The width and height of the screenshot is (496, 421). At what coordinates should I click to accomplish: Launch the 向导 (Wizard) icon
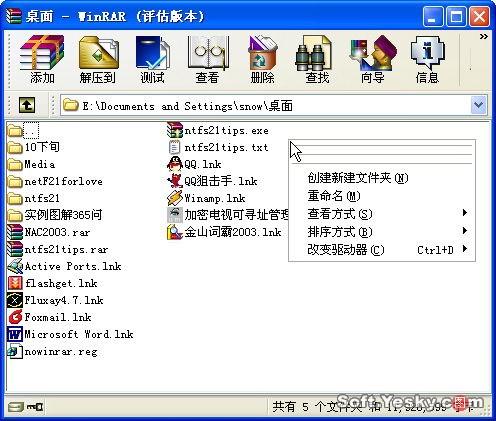tap(373, 59)
